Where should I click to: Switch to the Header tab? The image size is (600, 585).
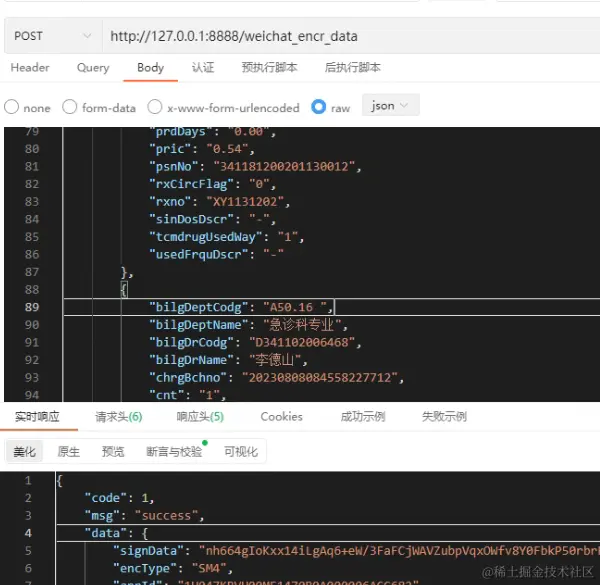(x=30, y=68)
